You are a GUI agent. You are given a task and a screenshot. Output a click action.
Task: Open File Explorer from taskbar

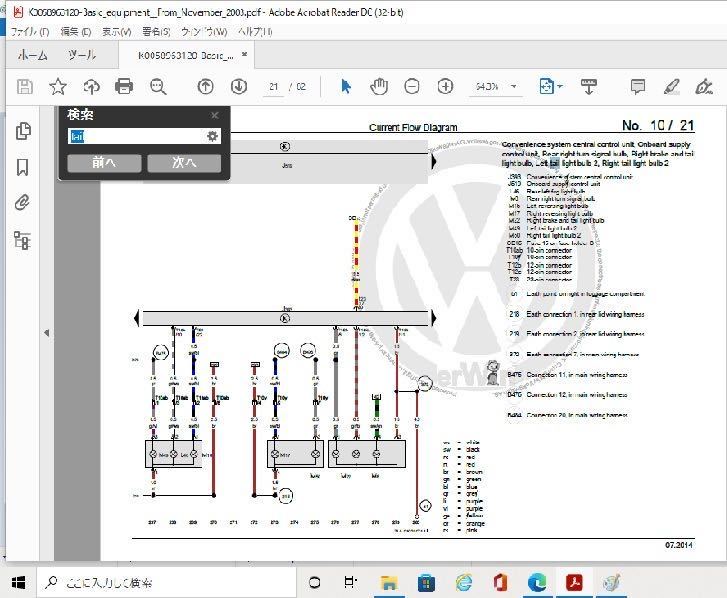point(389,583)
